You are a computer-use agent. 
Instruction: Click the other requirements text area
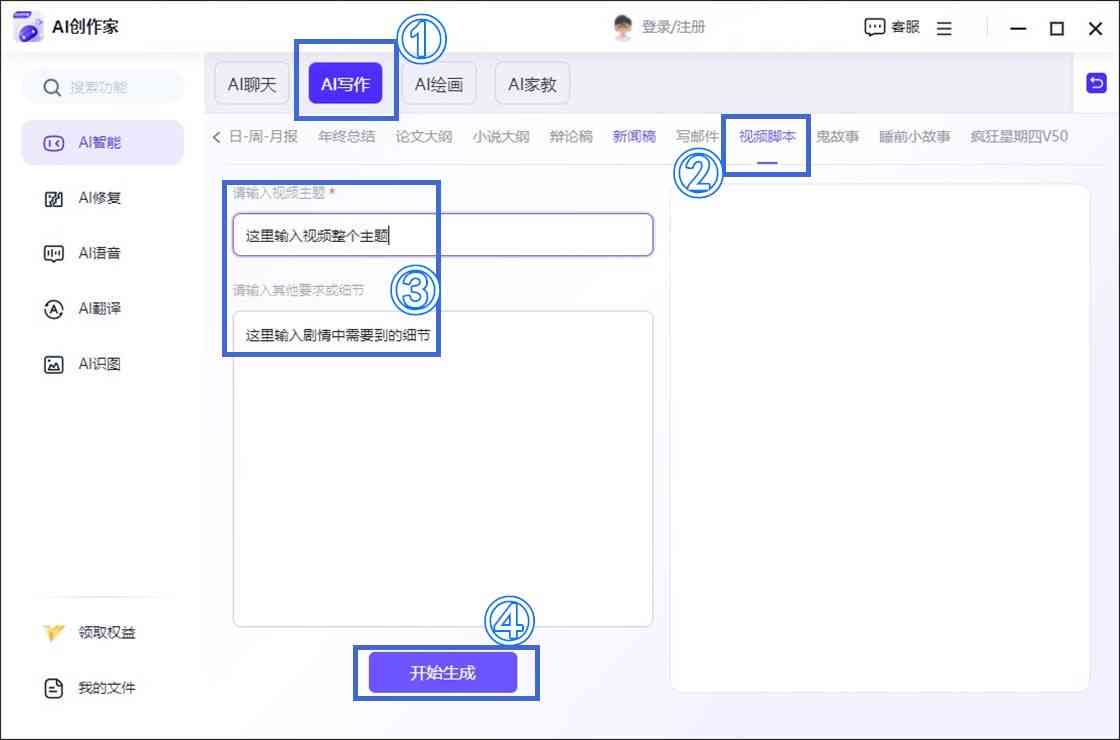click(443, 469)
